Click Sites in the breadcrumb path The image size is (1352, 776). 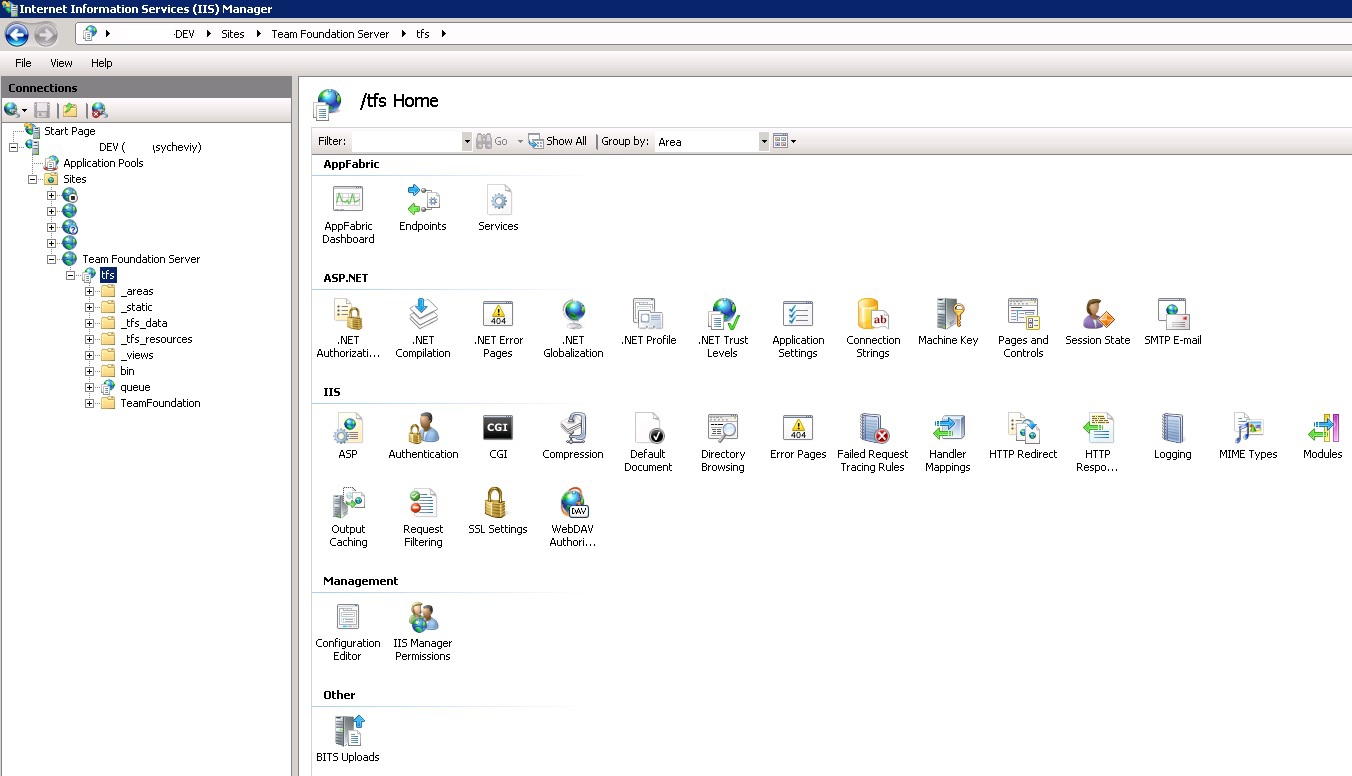pyautogui.click(x=233, y=34)
